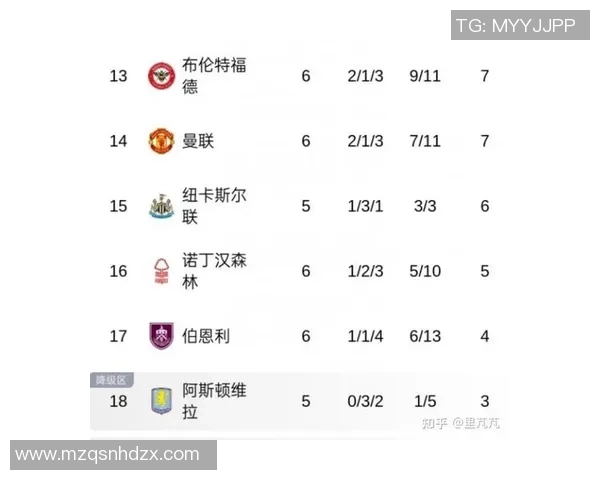
Task: Open the www.mzqsnhdzx.com website link
Action: tap(108, 454)
